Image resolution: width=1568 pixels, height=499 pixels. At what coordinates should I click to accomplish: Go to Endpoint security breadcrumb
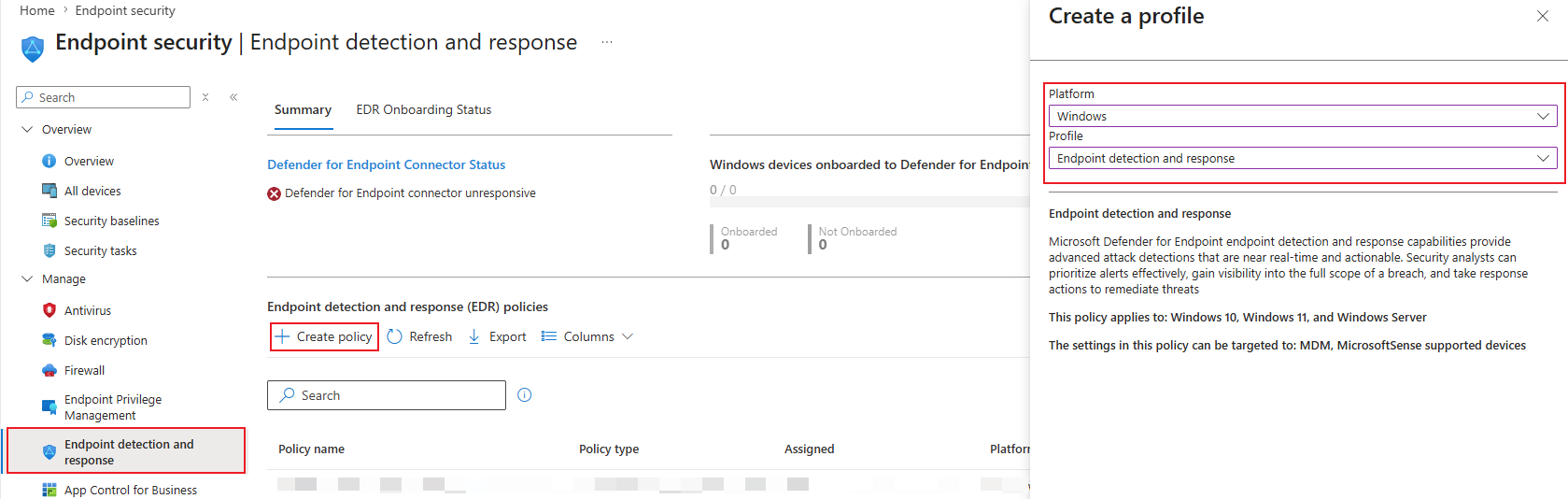click(125, 10)
